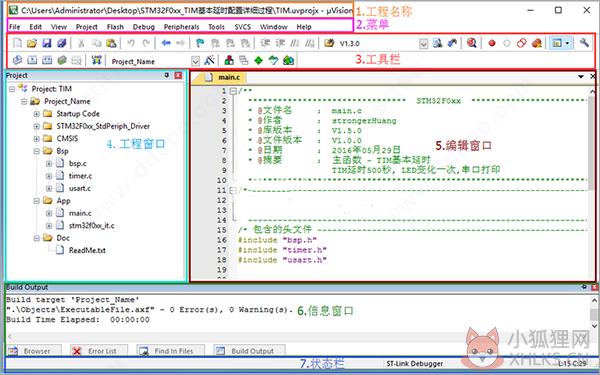Collapse the App folder

click(x=36, y=201)
